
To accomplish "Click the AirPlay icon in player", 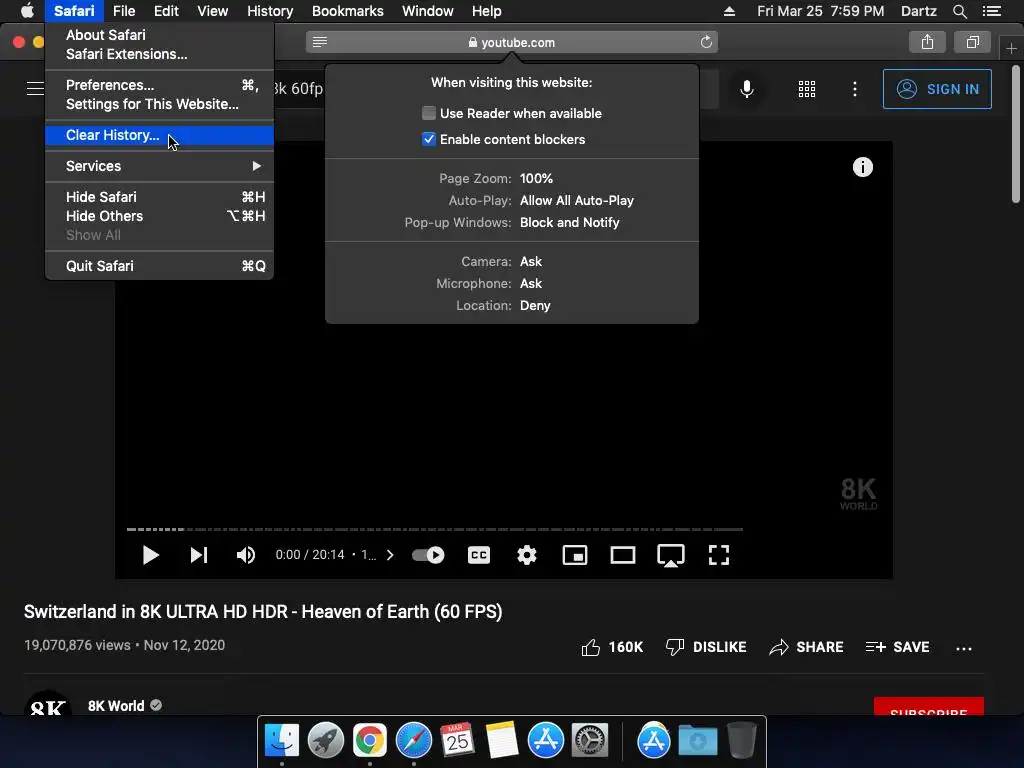I will coord(671,555).
